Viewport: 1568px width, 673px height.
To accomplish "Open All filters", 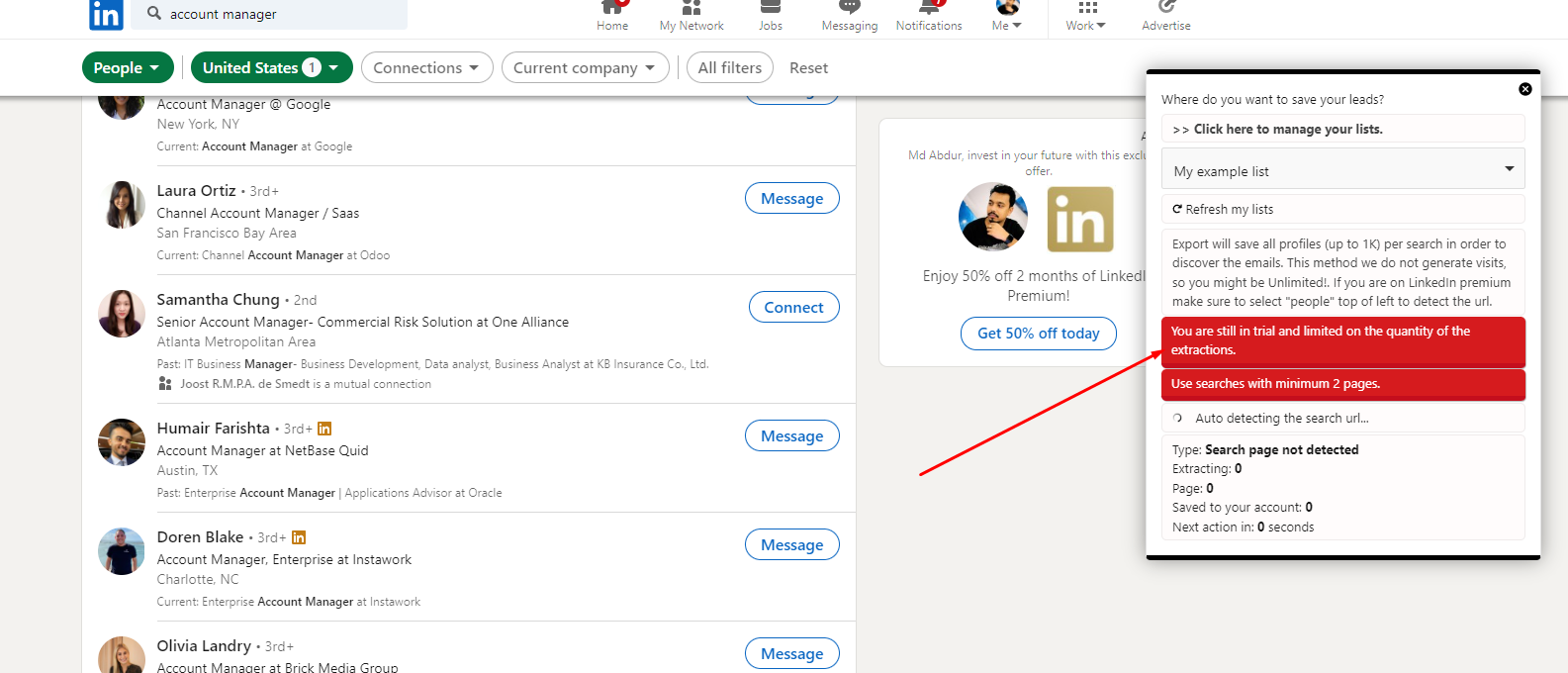I will (x=730, y=67).
